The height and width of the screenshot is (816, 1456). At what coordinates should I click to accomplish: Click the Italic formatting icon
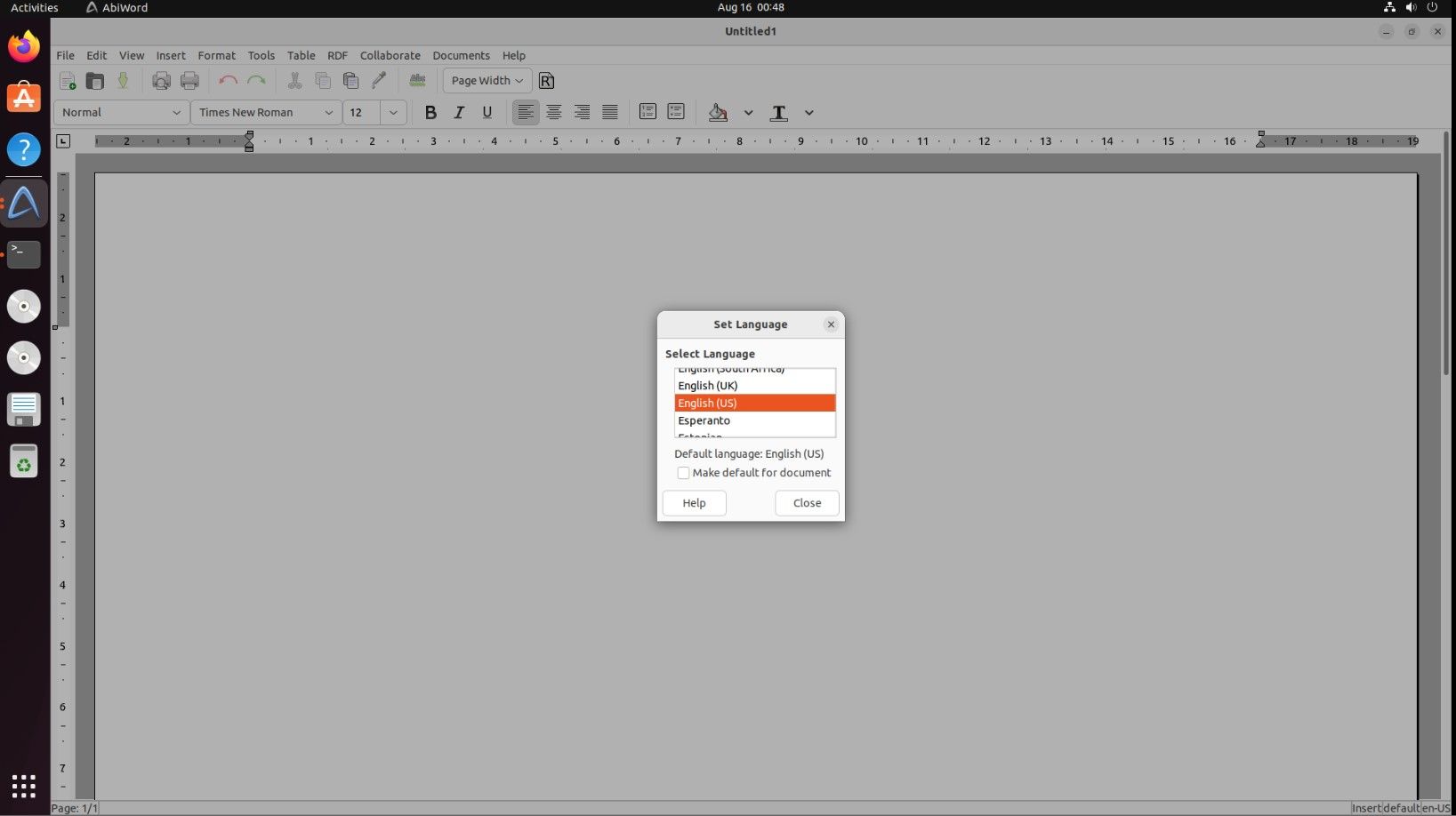click(x=459, y=112)
